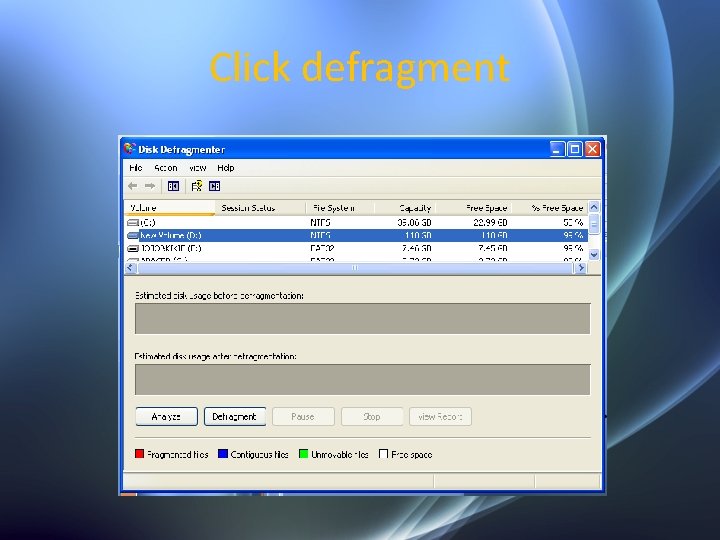Image resolution: width=720 pixels, height=540 pixels.
Task: Click the disk usage after defragmentation bar
Action: (x=362, y=379)
